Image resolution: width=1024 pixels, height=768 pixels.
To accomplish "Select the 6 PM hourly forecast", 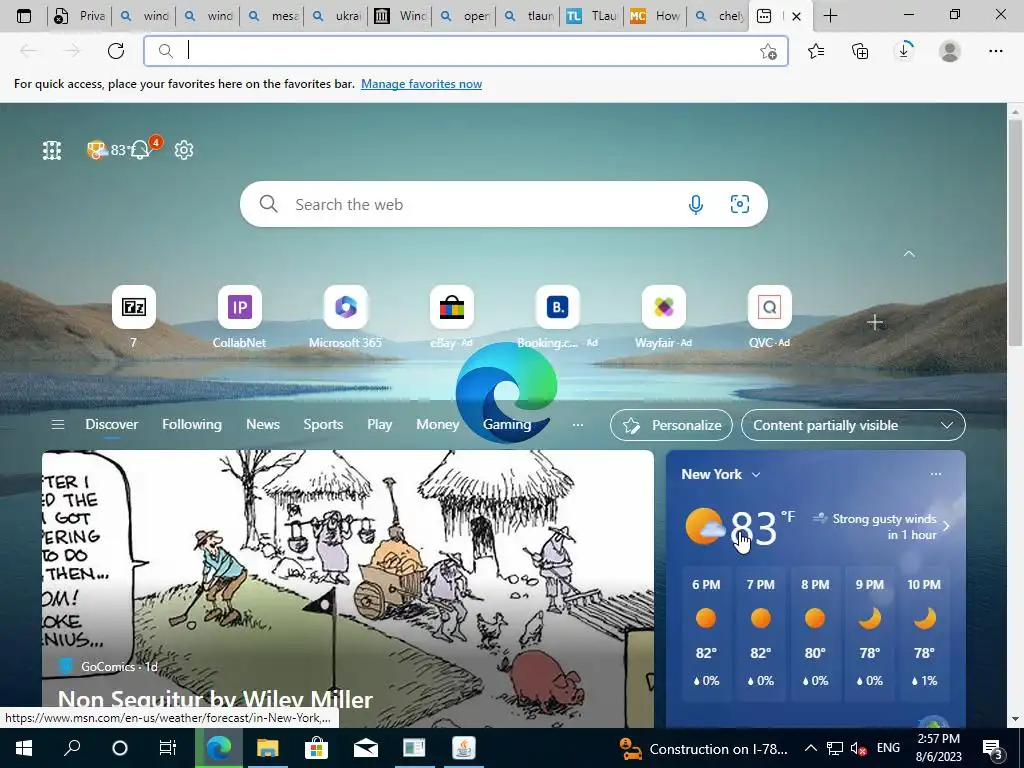I will [x=706, y=632].
